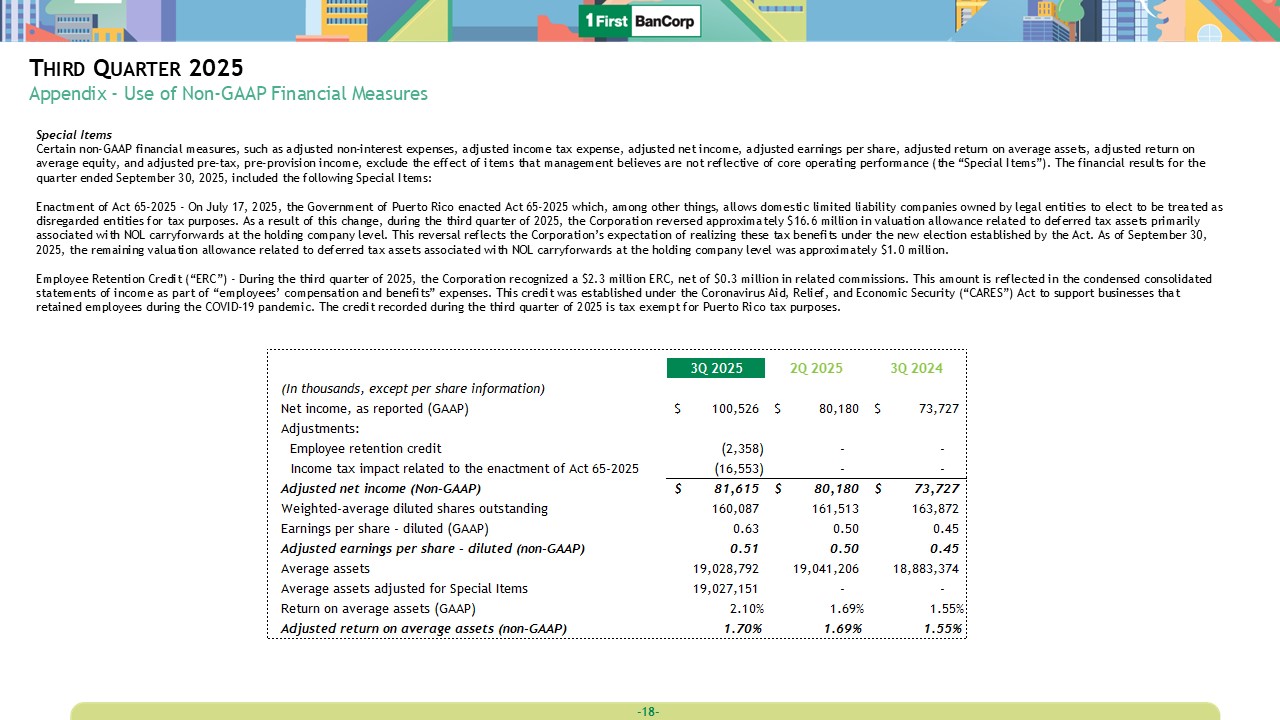Click the Weighted-average diluted shares outstanding row
The height and width of the screenshot is (720, 1280).
414,508
